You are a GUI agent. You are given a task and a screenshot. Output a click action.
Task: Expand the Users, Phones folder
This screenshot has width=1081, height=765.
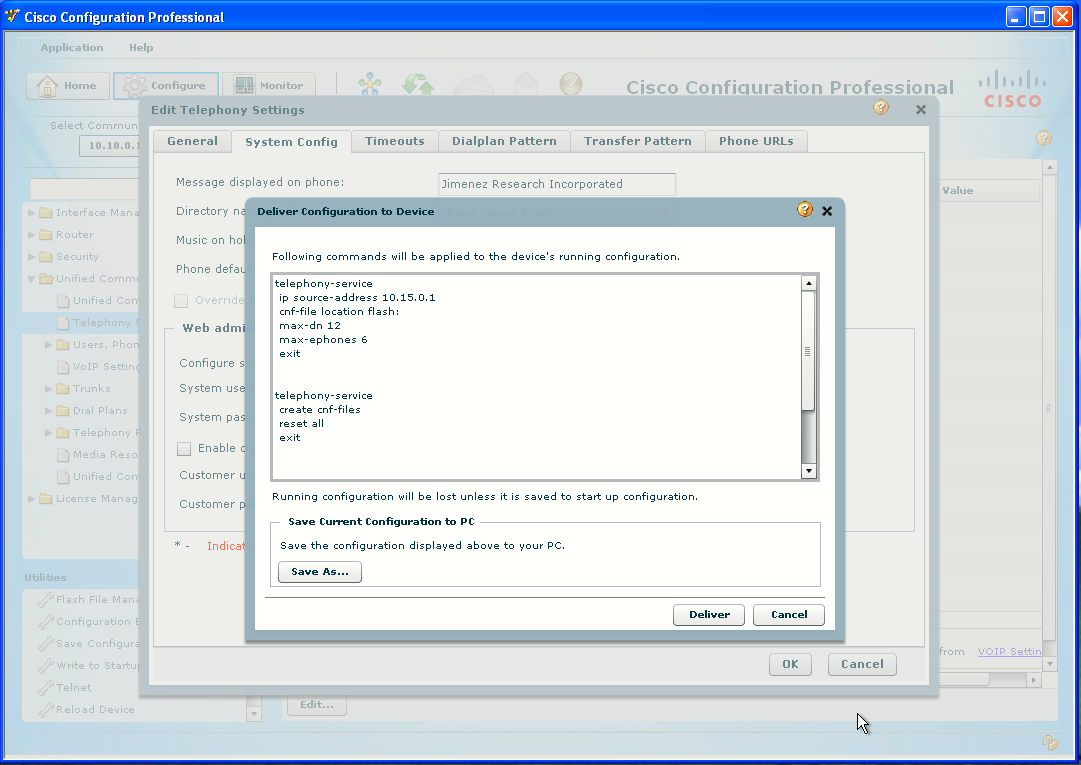48,345
